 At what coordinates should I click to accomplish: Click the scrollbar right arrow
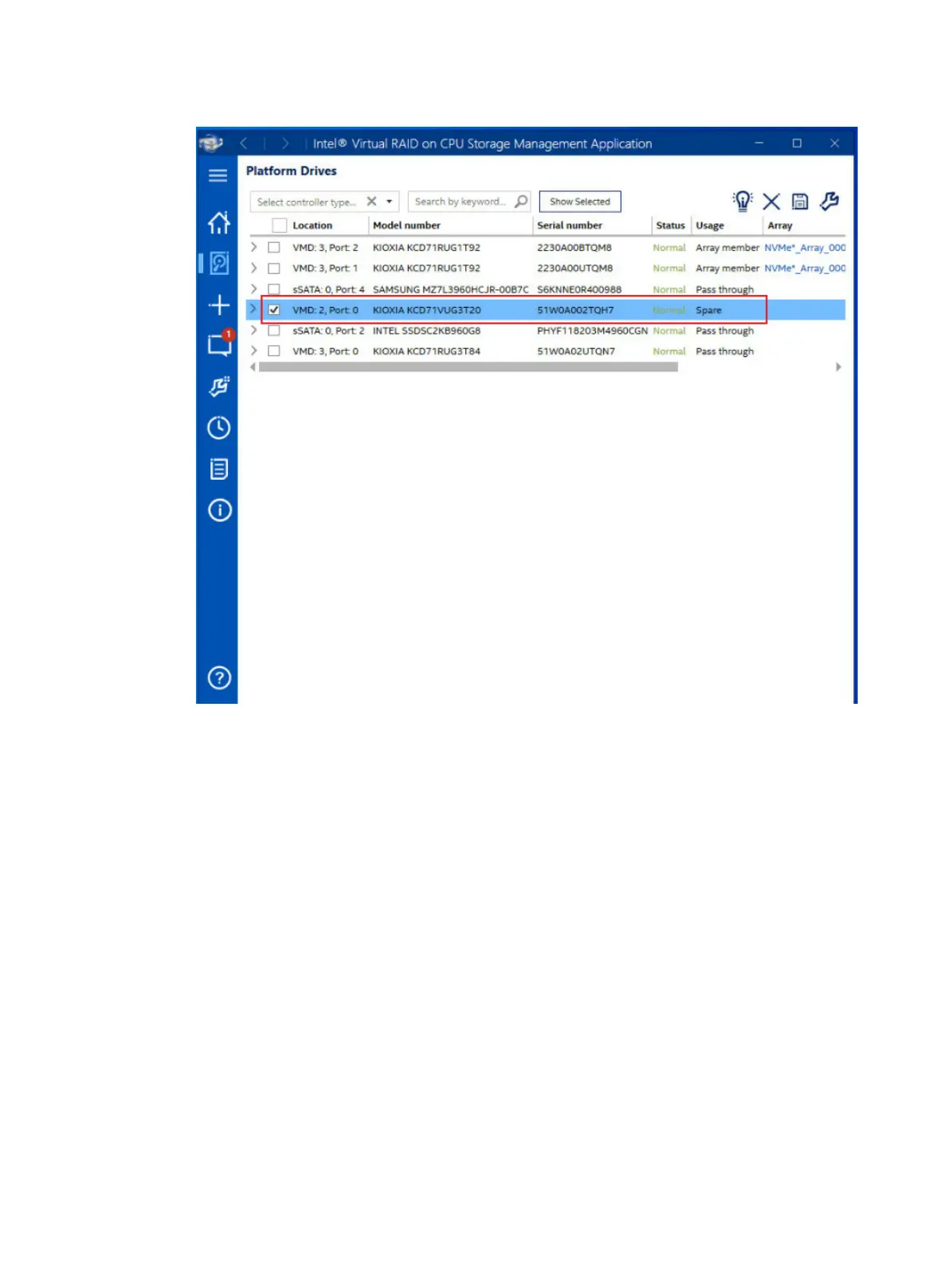point(838,367)
